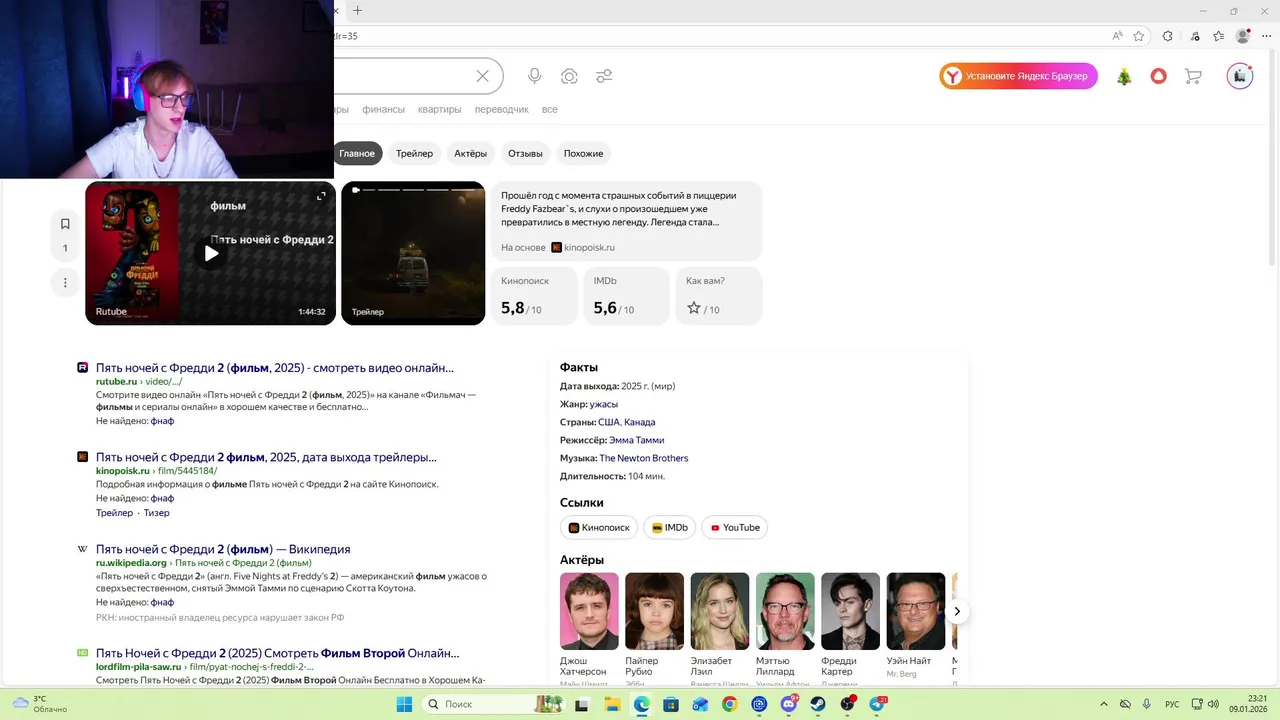Open the rutube.ru search result title
1280x720 pixels.
[x=275, y=368]
